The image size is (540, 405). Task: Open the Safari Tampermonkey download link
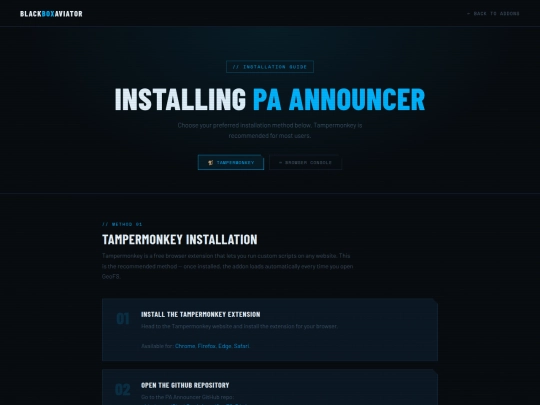[241, 346]
